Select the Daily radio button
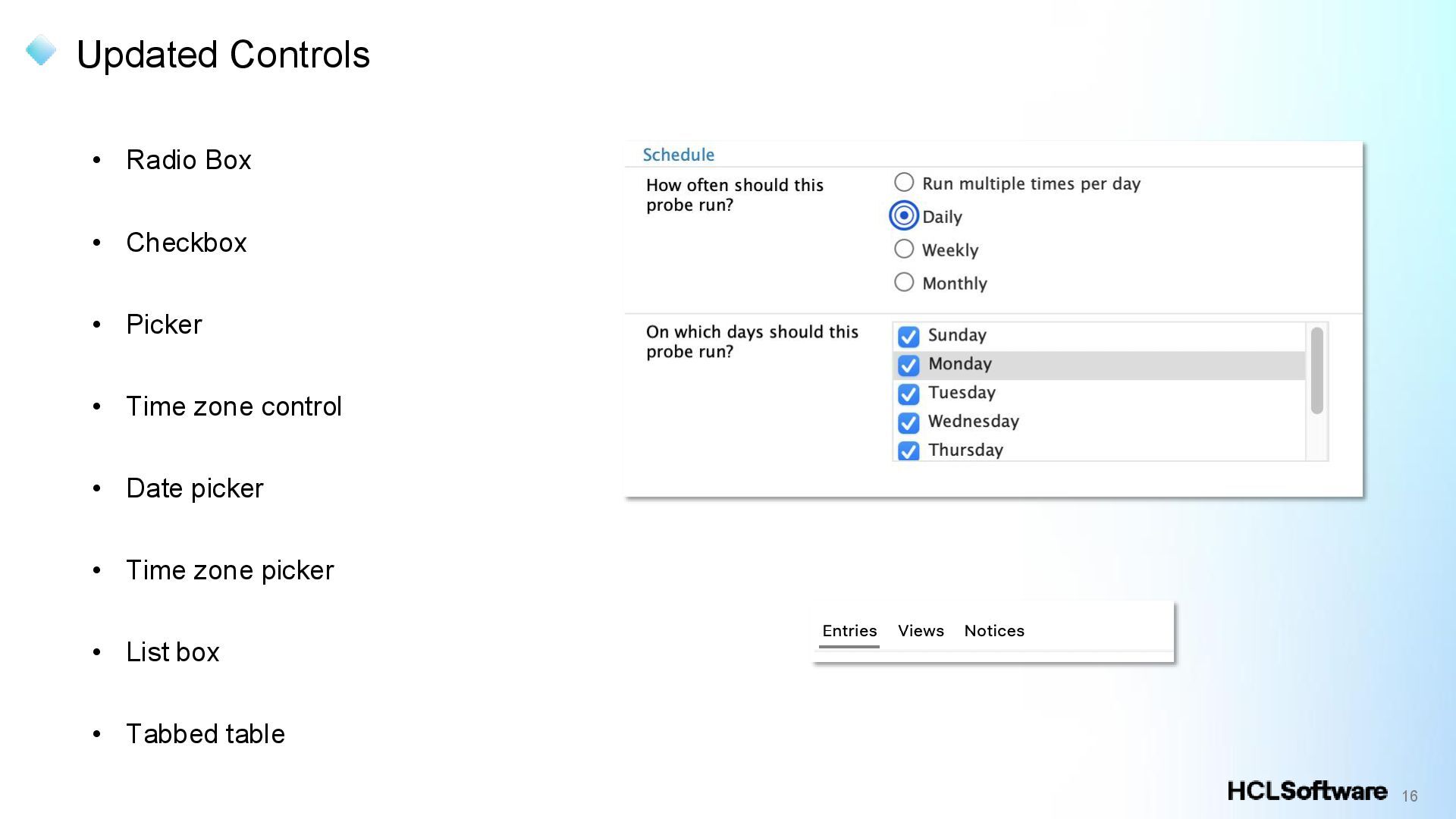Screen dimensions: 1456x819 [904, 216]
